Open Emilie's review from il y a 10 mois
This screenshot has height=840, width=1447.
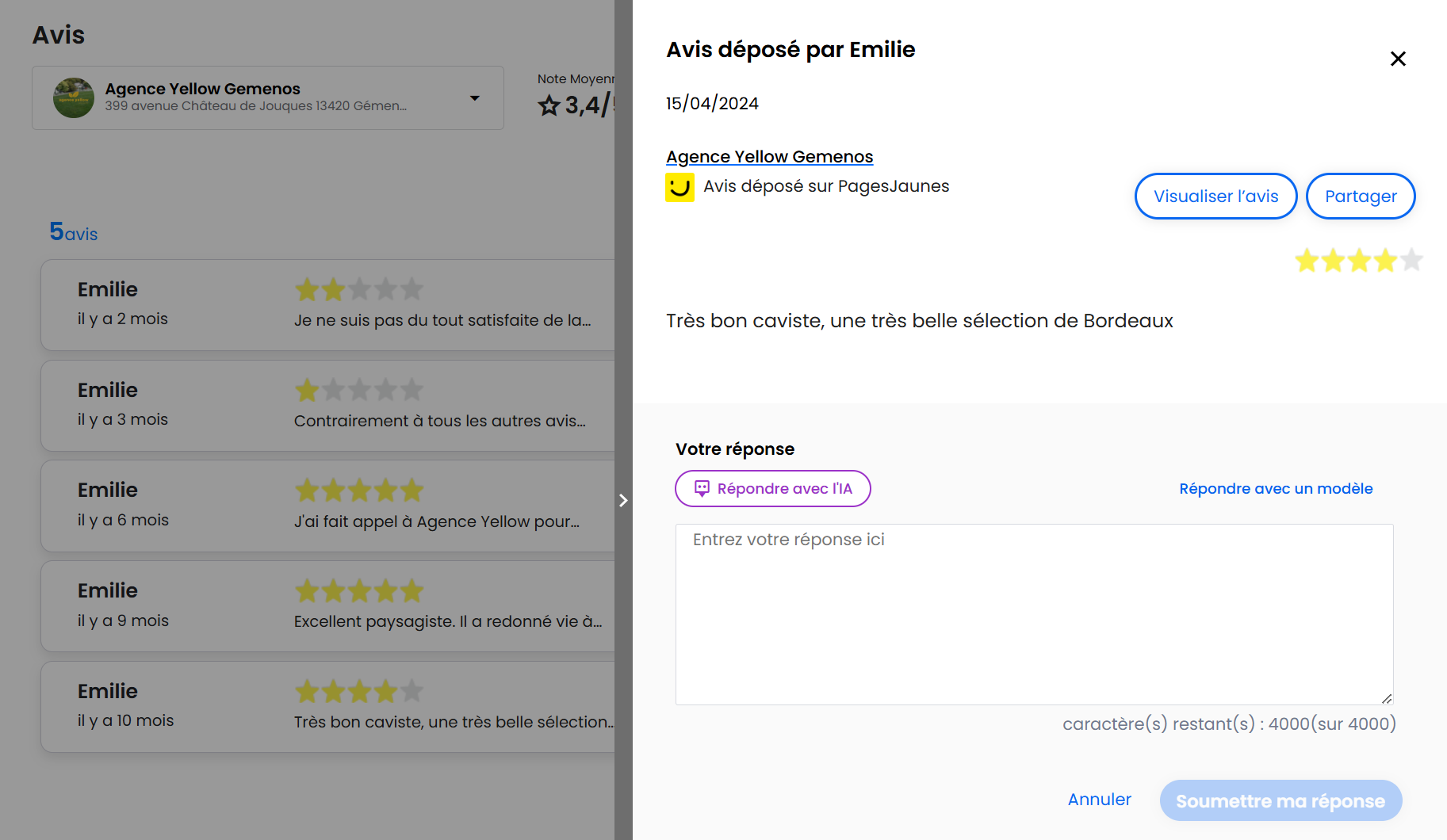(327, 707)
